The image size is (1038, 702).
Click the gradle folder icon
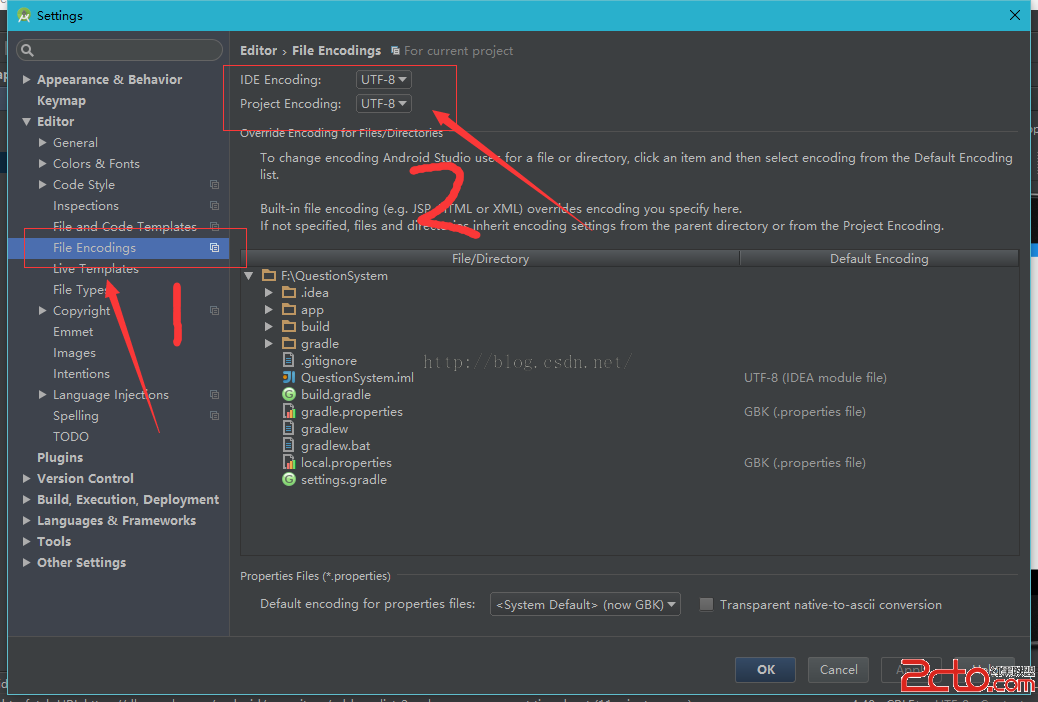(x=289, y=344)
